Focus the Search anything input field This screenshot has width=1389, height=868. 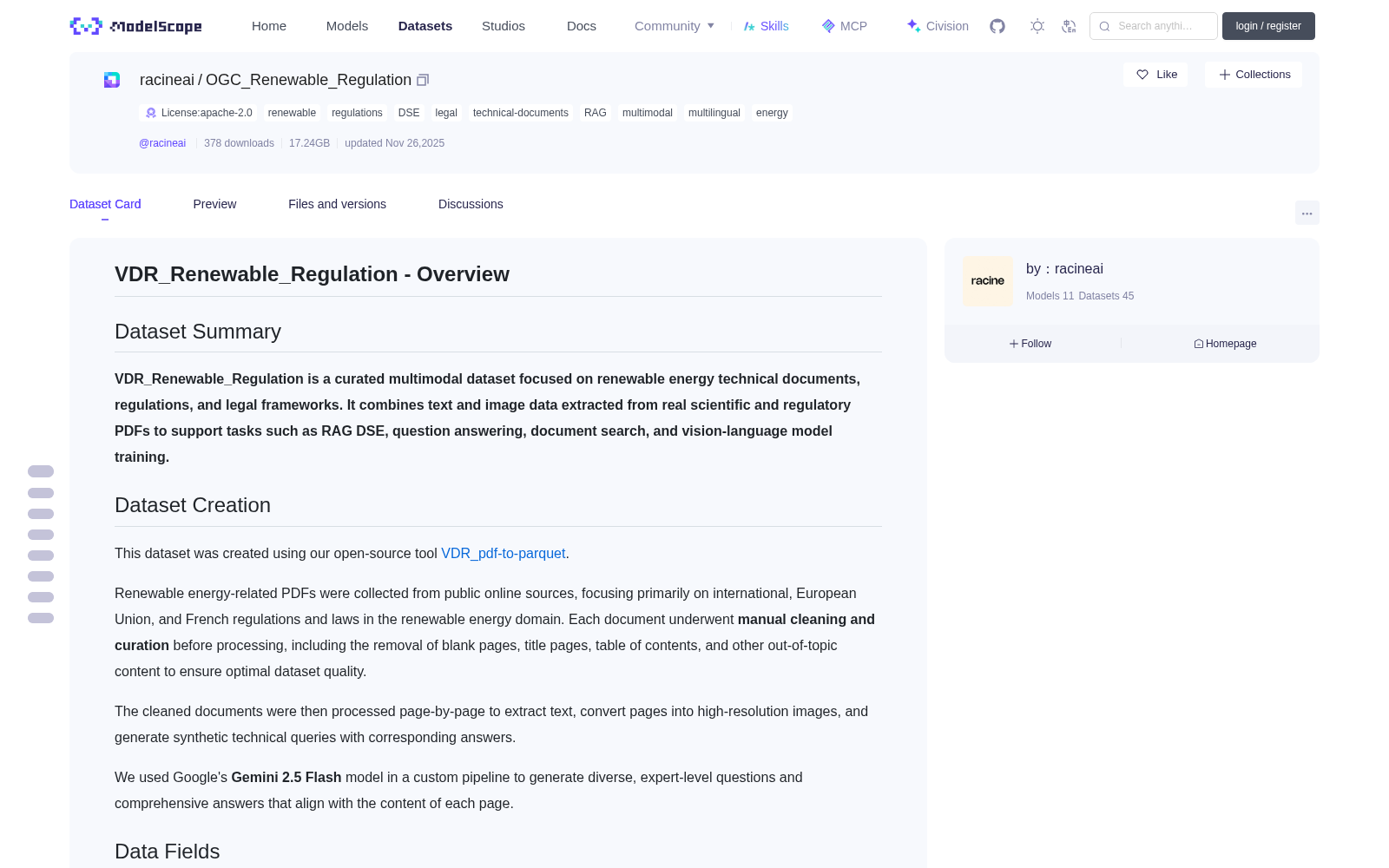pyautogui.click(x=1154, y=26)
